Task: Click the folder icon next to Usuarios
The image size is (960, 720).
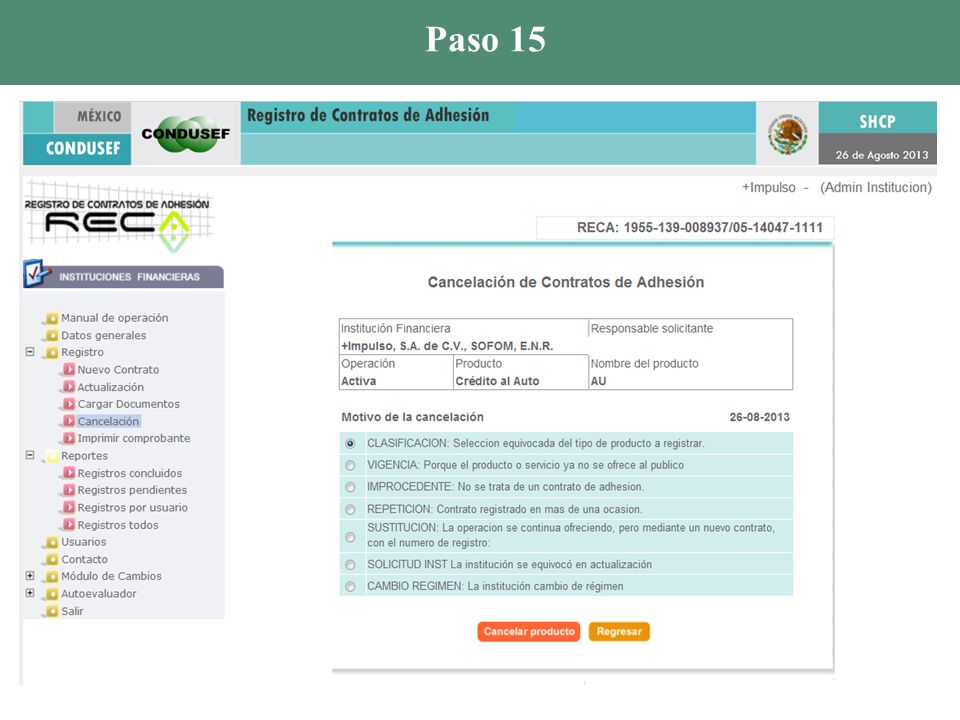Action: coord(52,542)
